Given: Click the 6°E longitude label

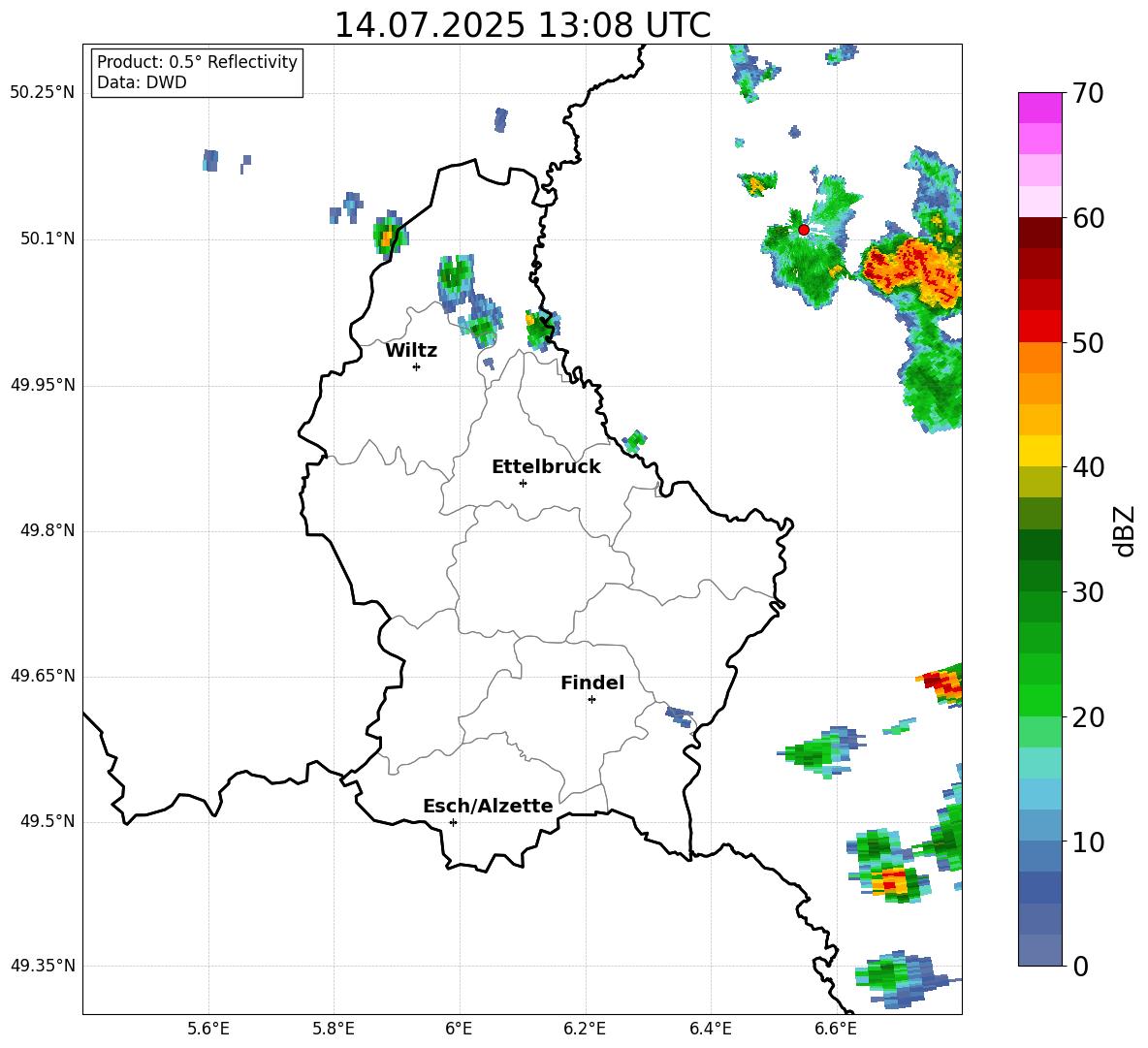Looking at the screenshot, I should coord(459,1029).
